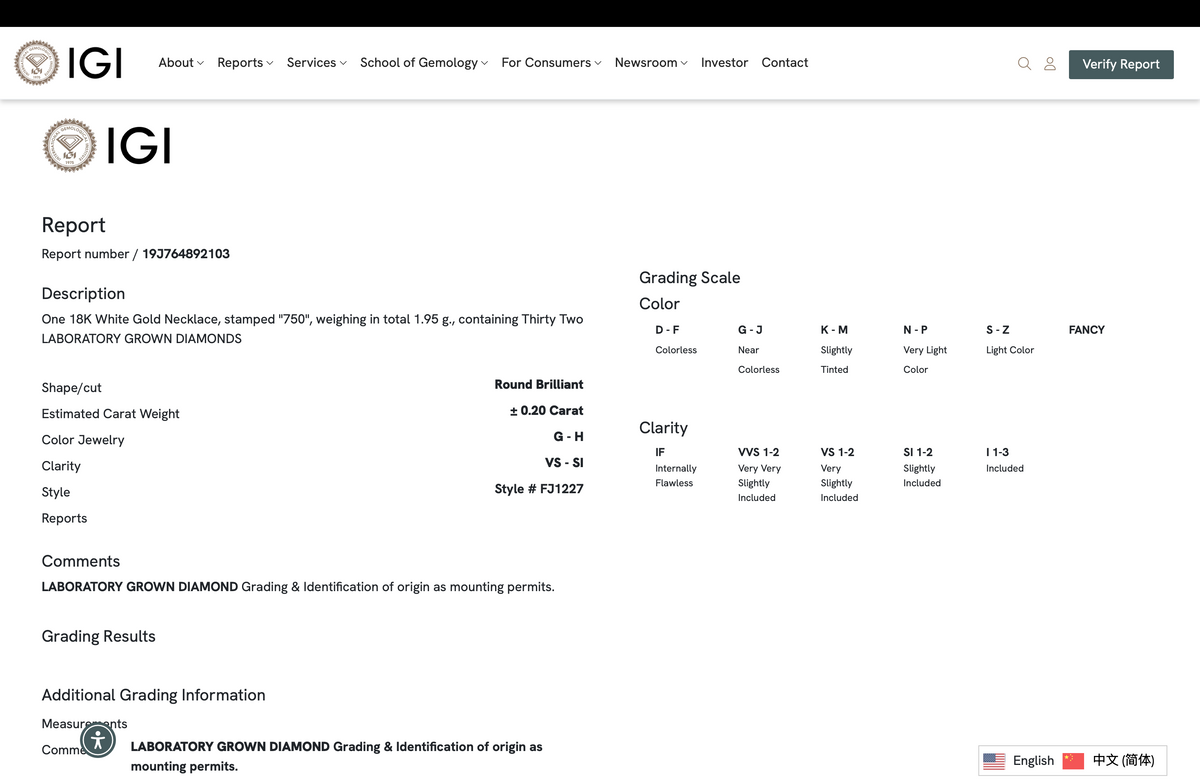This screenshot has width=1200, height=780.
Task: Switch language to 中文 (简体)
Action: (1123, 761)
